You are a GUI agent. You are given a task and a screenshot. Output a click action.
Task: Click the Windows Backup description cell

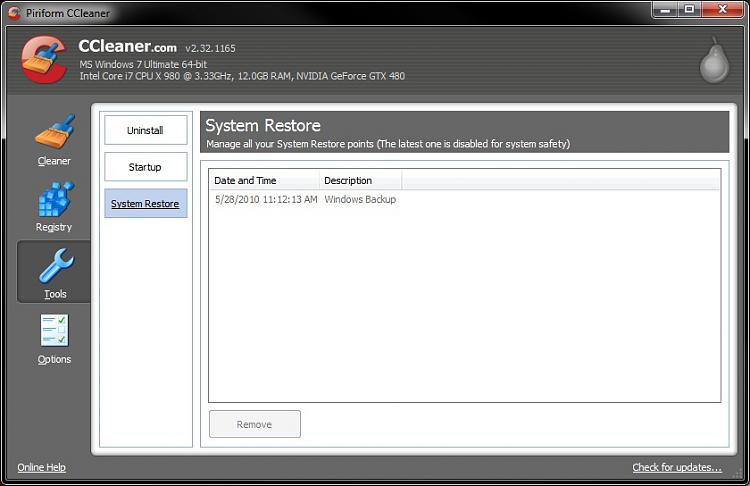coord(360,199)
